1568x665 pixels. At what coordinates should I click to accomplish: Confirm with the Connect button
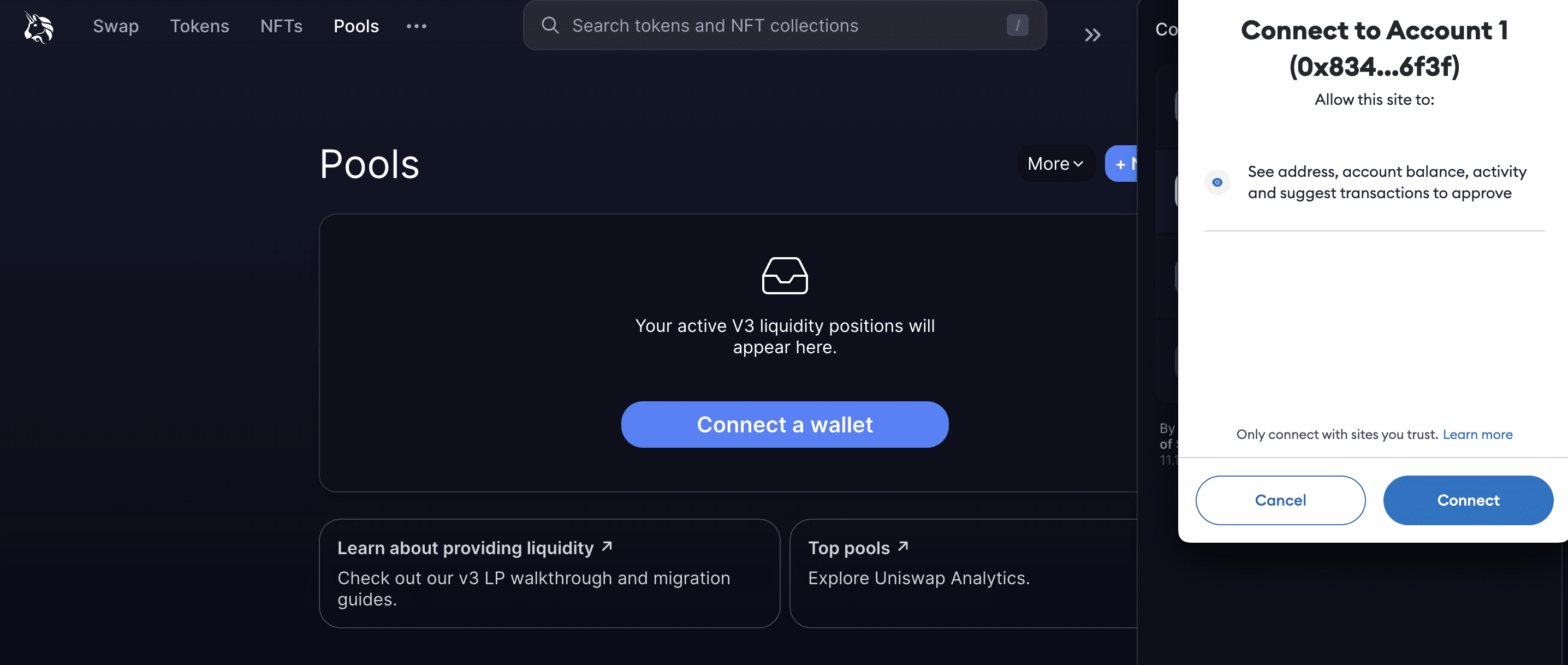(1468, 500)
